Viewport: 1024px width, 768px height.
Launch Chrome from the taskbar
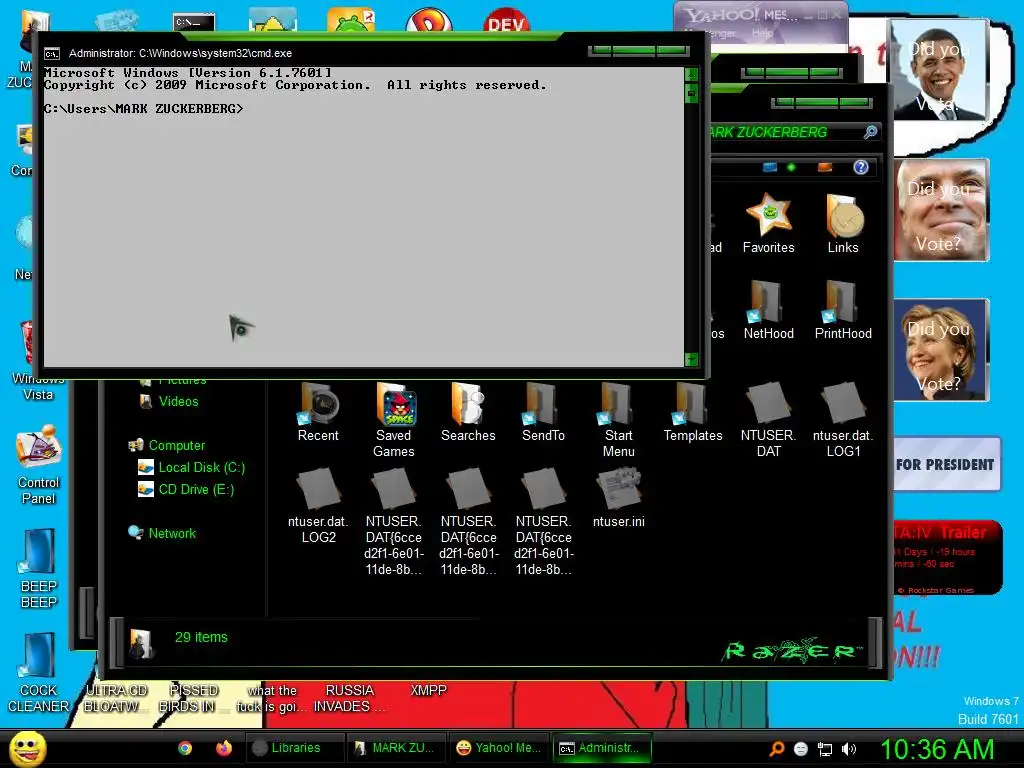tap(185, 748)
